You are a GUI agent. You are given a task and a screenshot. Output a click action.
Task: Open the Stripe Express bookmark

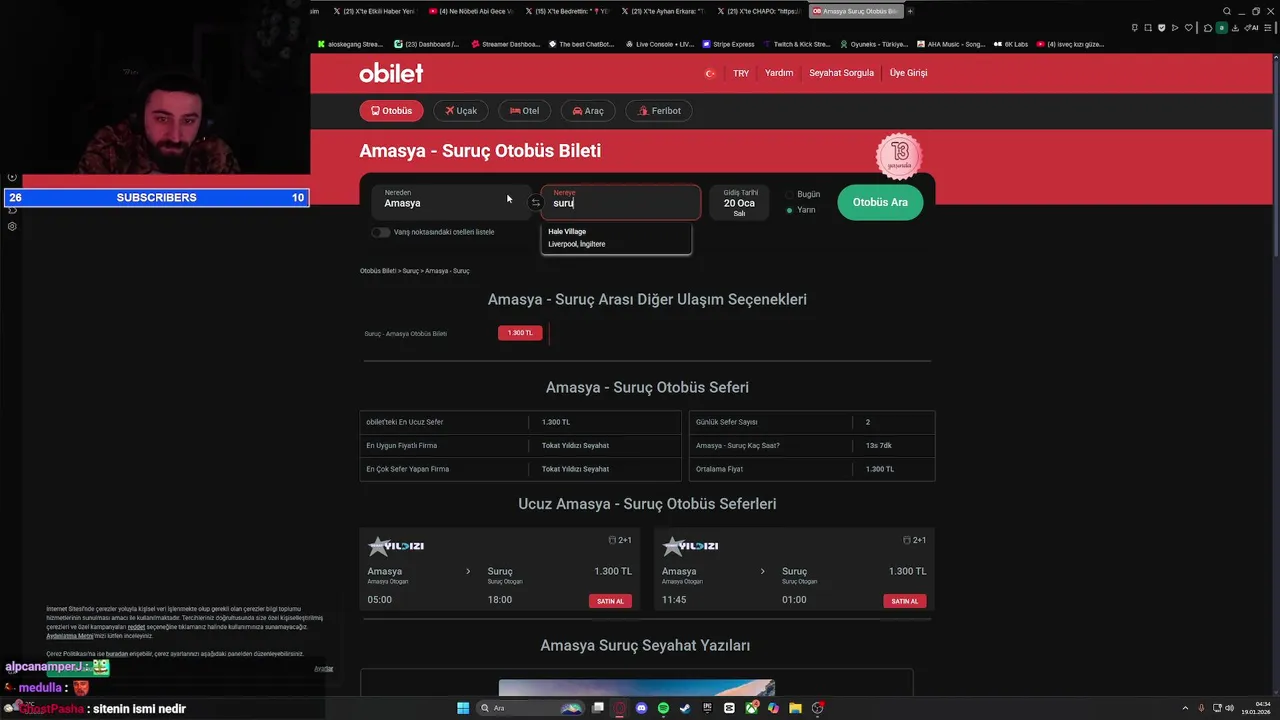click(x=728, y=44)
